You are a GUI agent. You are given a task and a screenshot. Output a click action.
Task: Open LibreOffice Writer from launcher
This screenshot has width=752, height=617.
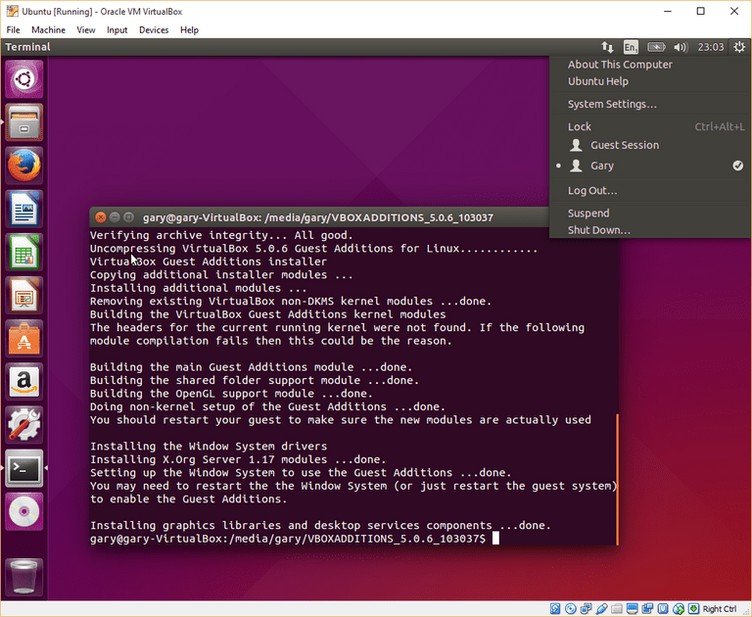pos(24,209)
